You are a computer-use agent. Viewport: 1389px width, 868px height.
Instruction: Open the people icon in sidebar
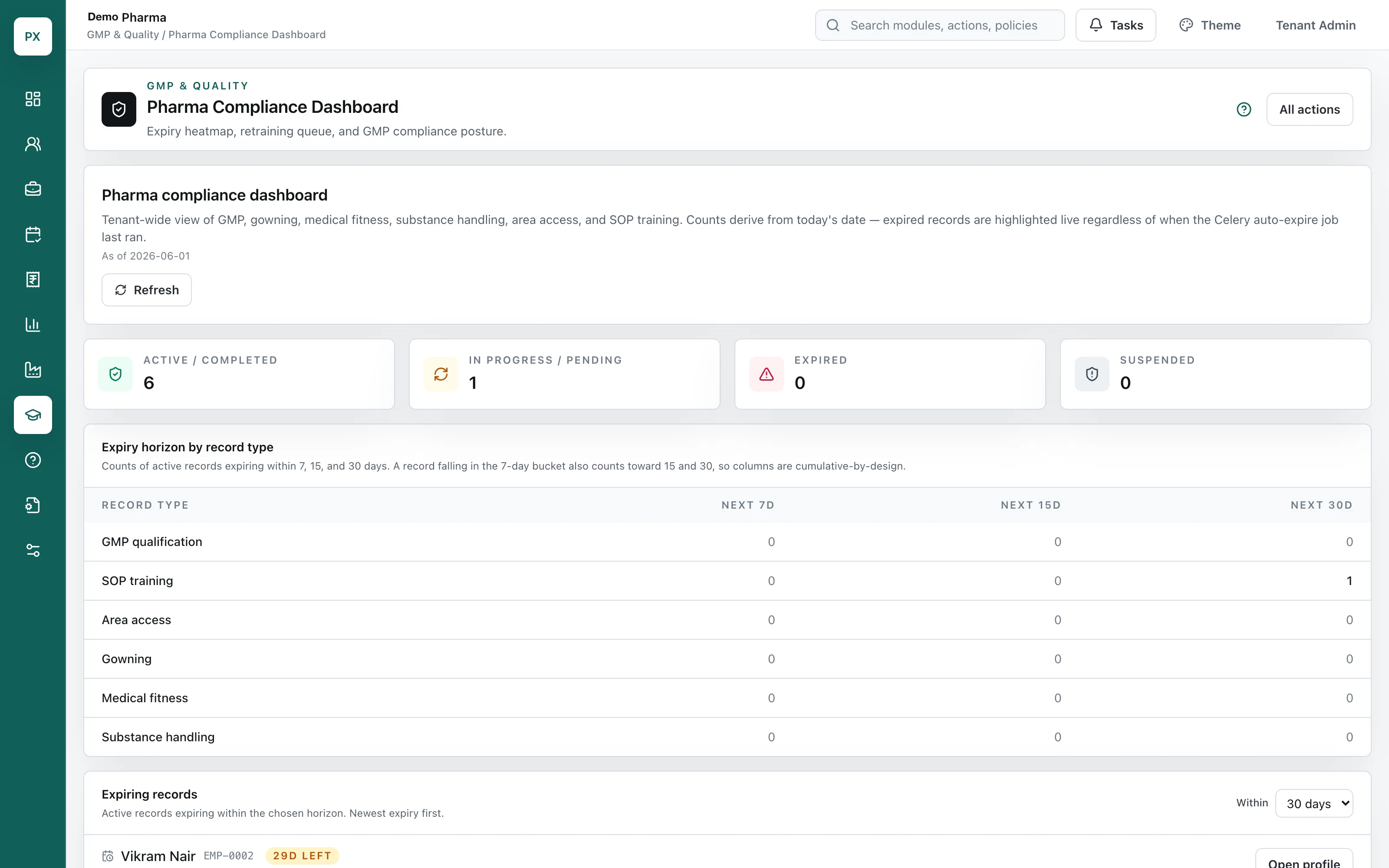(33, 144)
